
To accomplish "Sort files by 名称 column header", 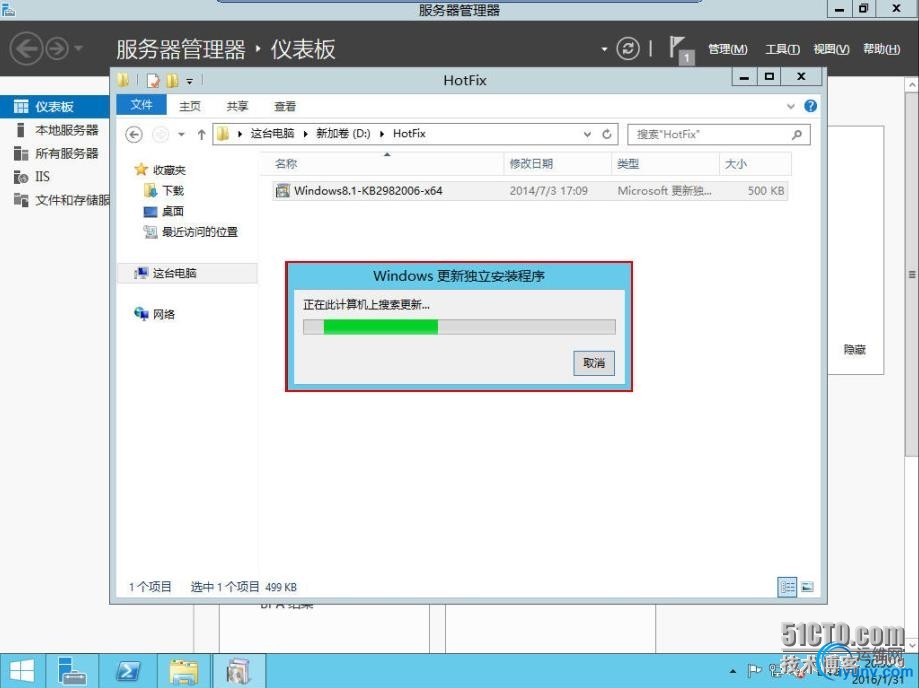I will [382, 164].
